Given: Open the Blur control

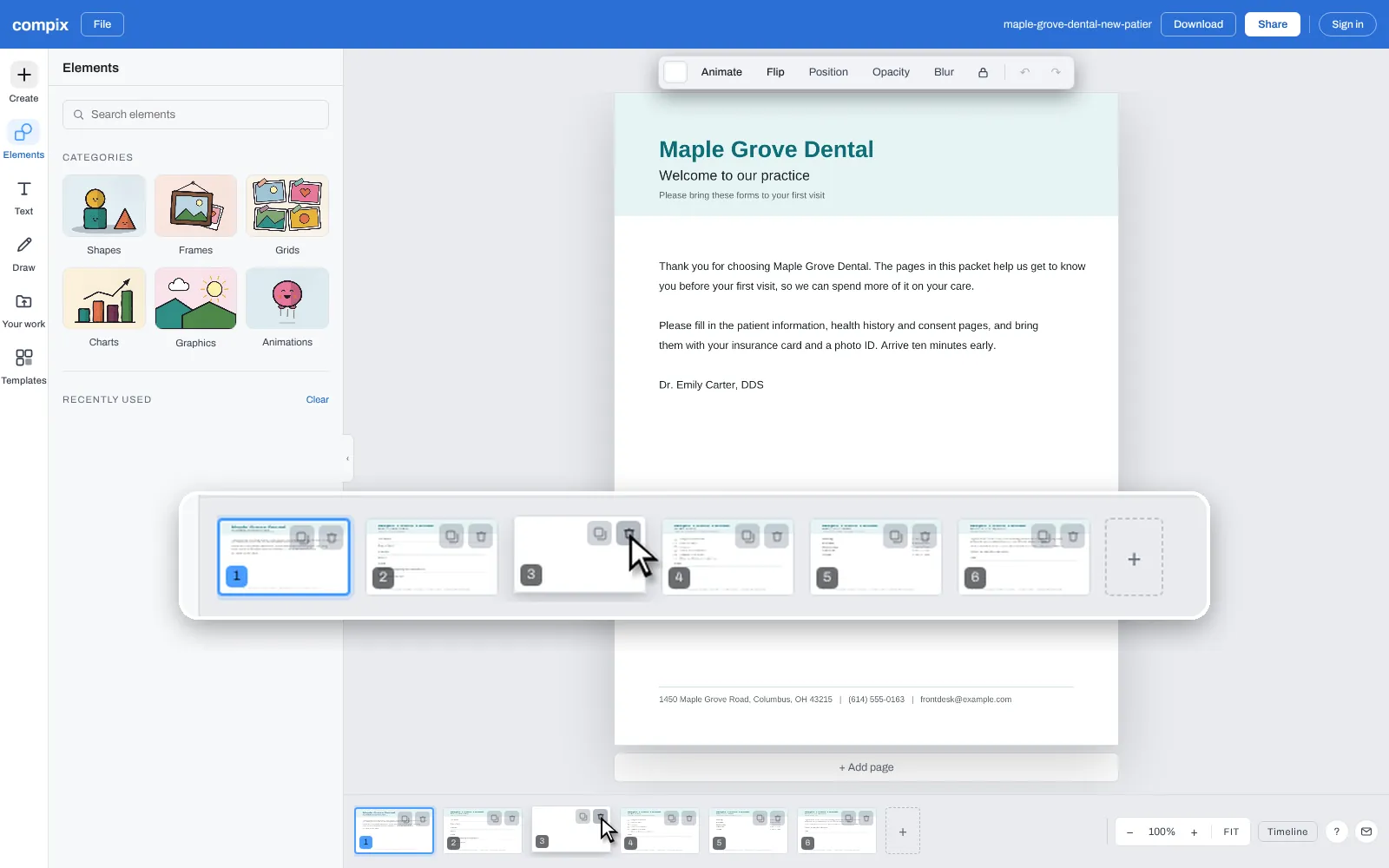Looking at the screenshot, I should coord(944,72).
